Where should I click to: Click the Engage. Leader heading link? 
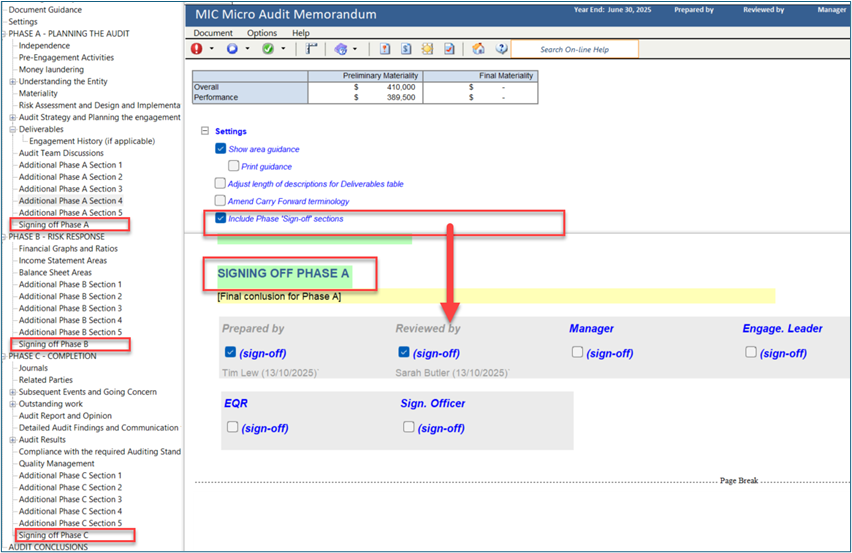(782, 329)
